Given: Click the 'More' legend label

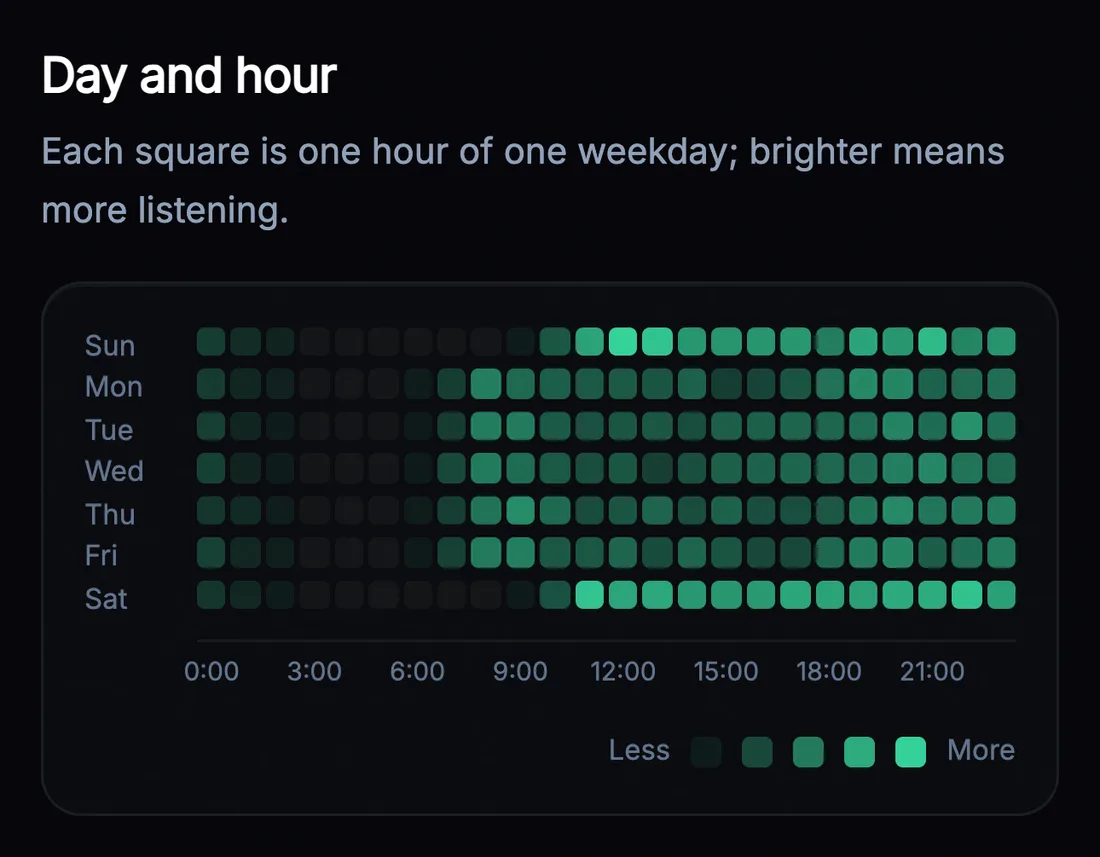Looking at the screenshot, I should [981, 750].
